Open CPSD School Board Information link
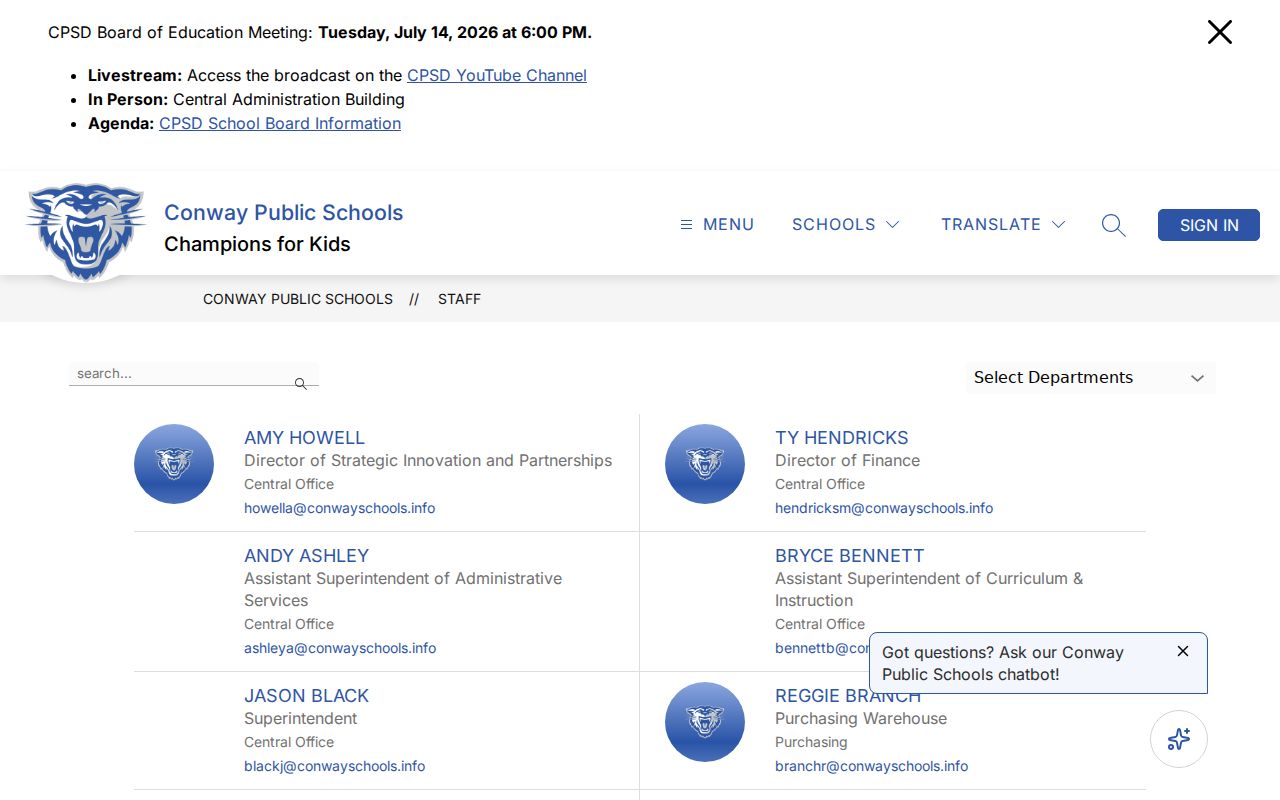 (x=280, y=123)
